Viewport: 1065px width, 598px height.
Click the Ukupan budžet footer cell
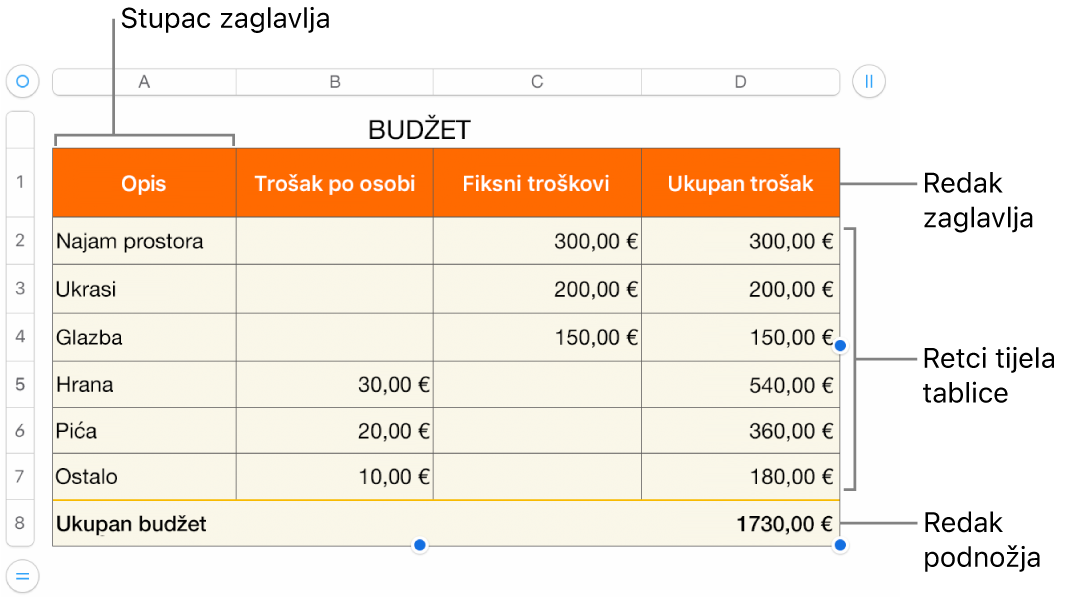pyautogui.click(x=144, y=523)
